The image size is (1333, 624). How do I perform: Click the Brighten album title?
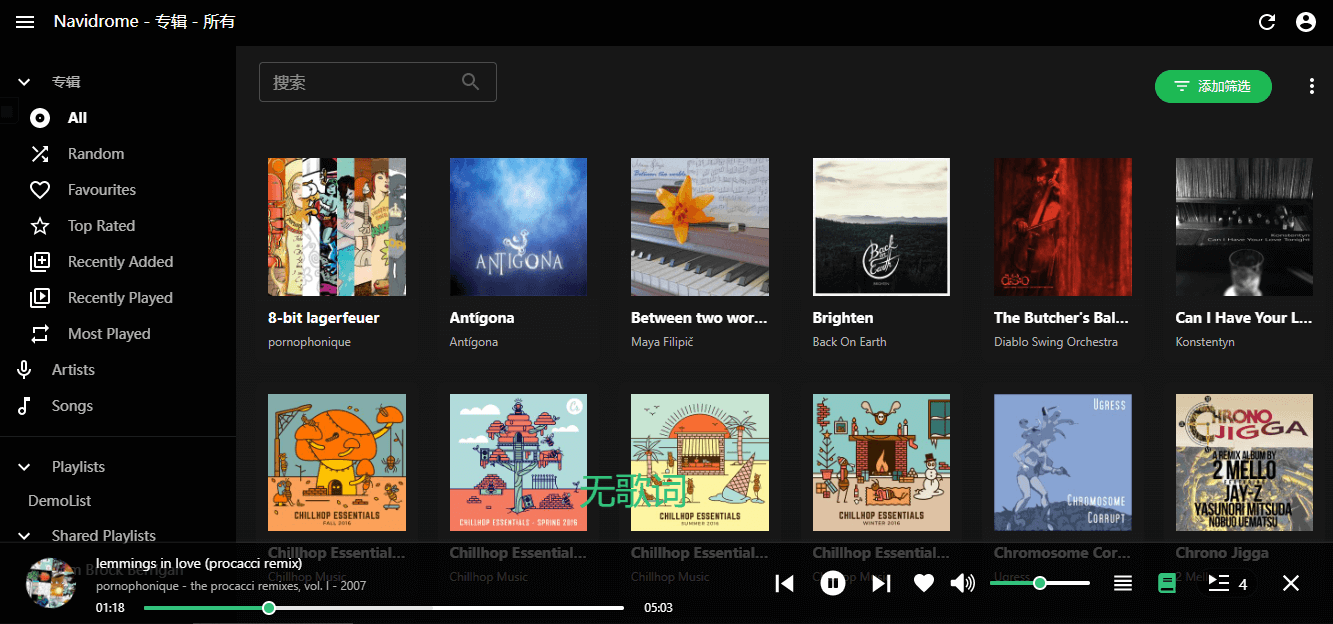[x=843, y=318]
